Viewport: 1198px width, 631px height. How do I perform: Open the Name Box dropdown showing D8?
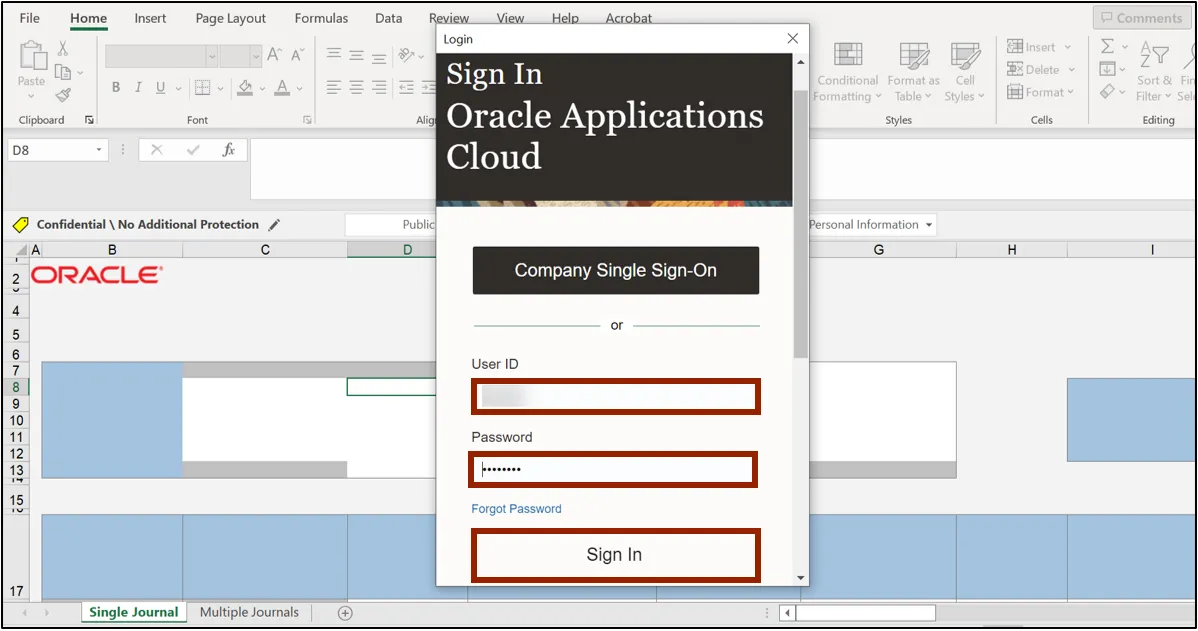(99, 150)
